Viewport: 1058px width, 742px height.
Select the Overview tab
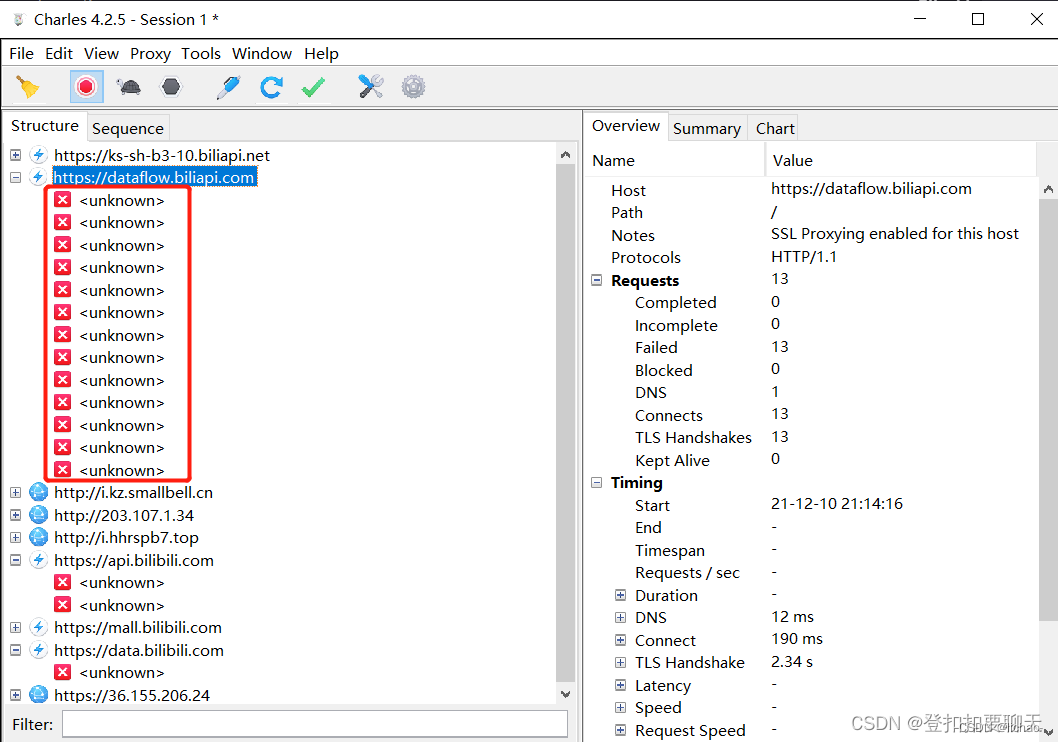pos(625,126)
